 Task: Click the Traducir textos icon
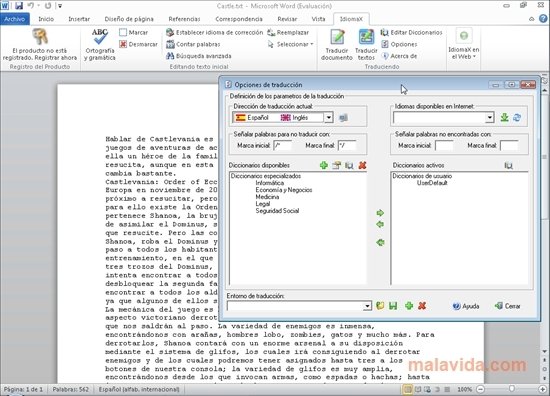tap(366, 37)
